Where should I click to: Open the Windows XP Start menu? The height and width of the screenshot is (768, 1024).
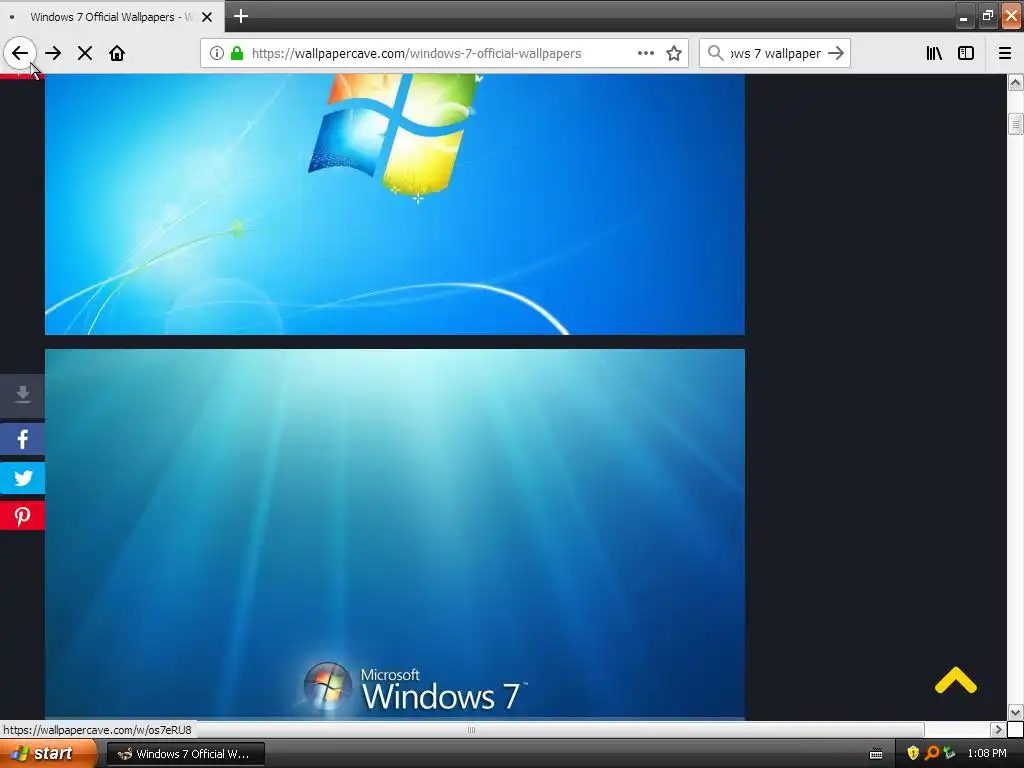tap(48, 754)
